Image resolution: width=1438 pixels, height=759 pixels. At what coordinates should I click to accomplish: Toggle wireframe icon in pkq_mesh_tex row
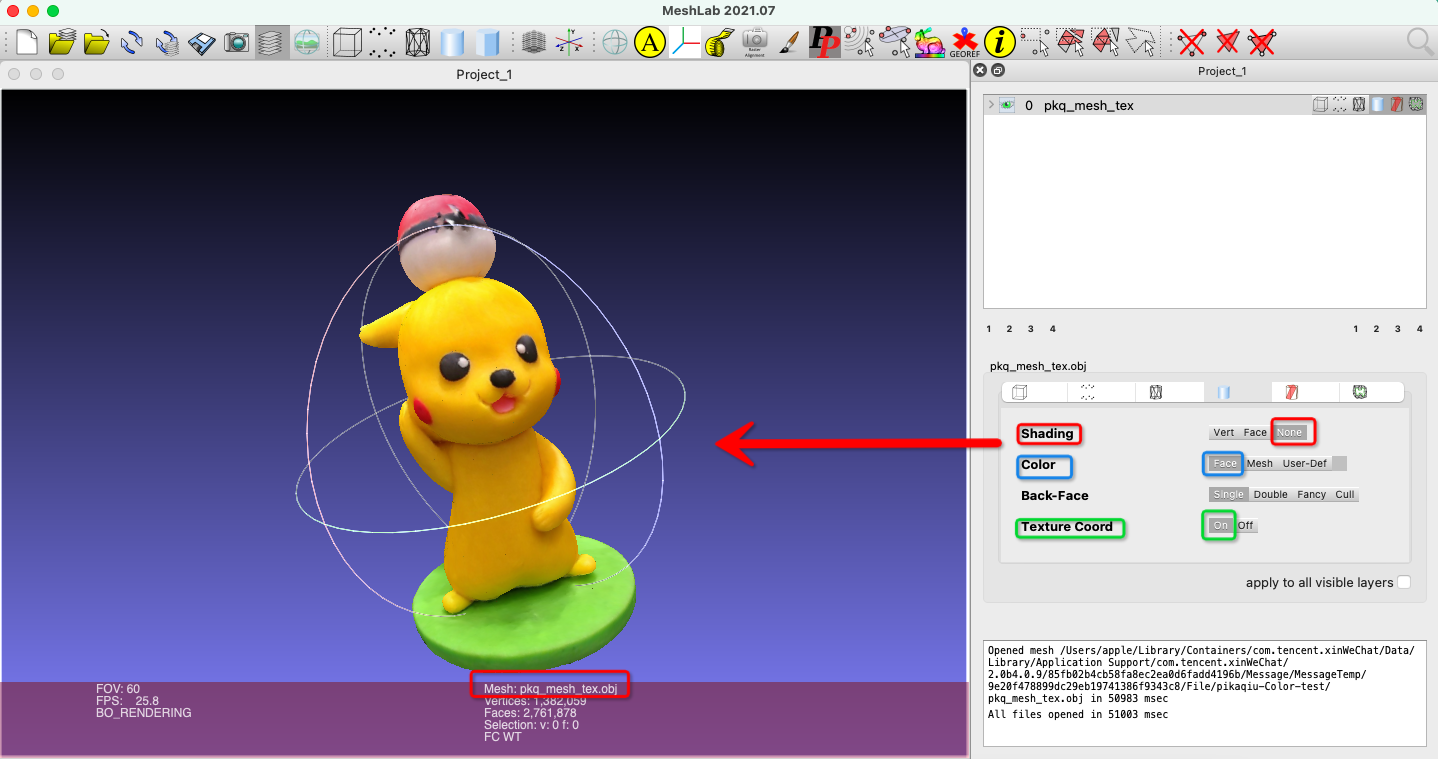1358,104
